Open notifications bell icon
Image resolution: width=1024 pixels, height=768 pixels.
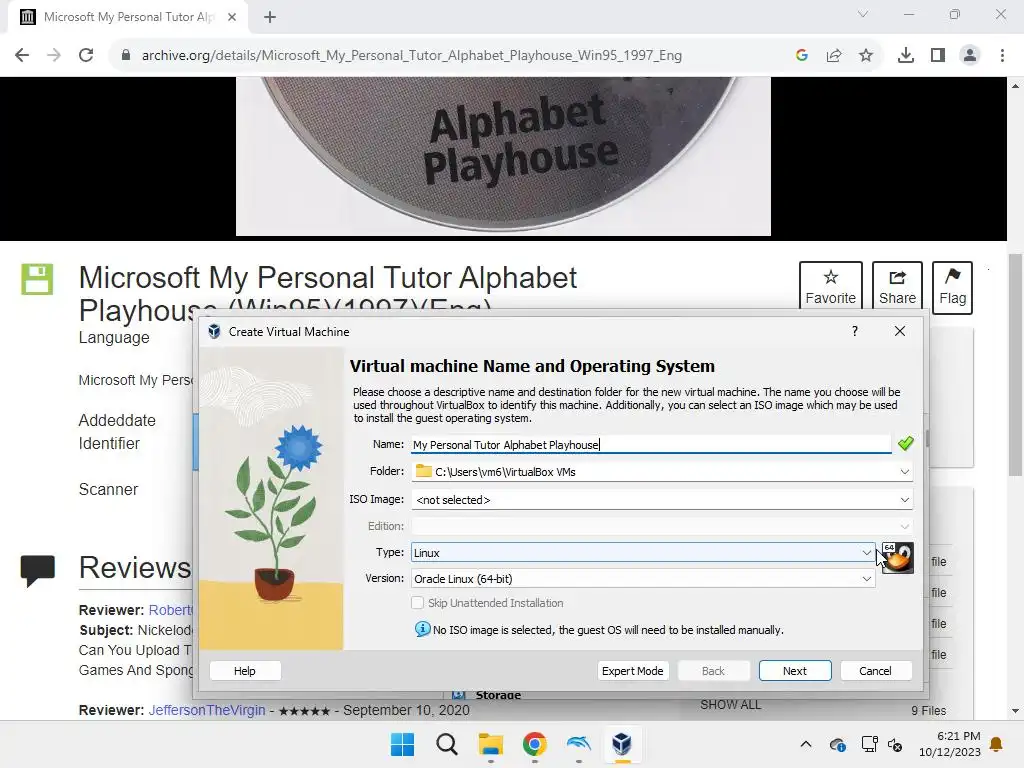(997, 744)
